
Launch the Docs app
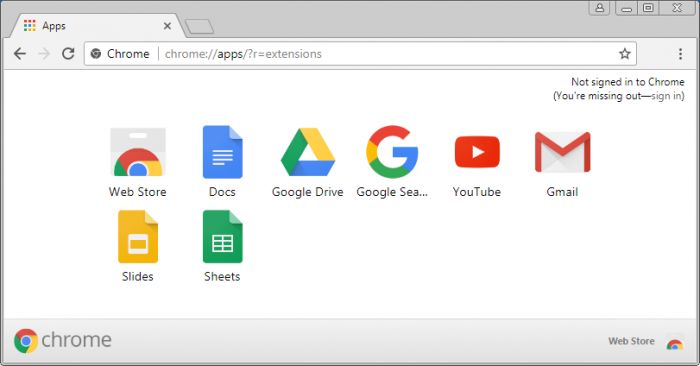[x=222, y=152]
